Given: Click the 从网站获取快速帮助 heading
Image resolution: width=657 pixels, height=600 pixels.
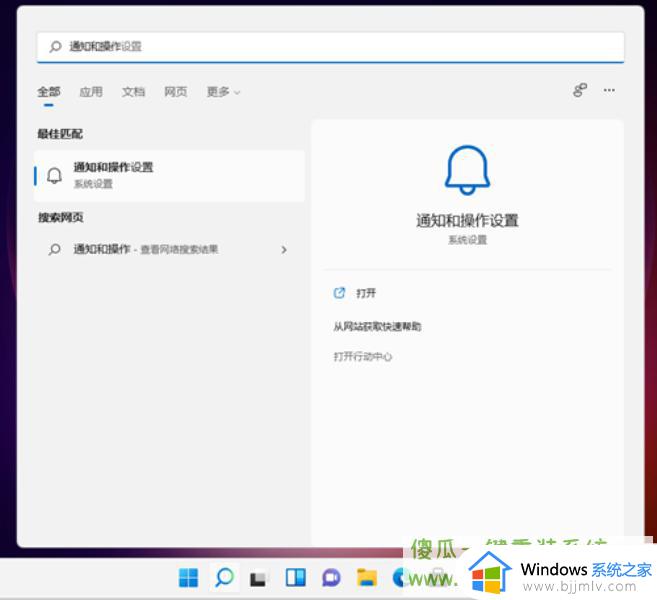Looking at the screenshot, I should point(377,326).
